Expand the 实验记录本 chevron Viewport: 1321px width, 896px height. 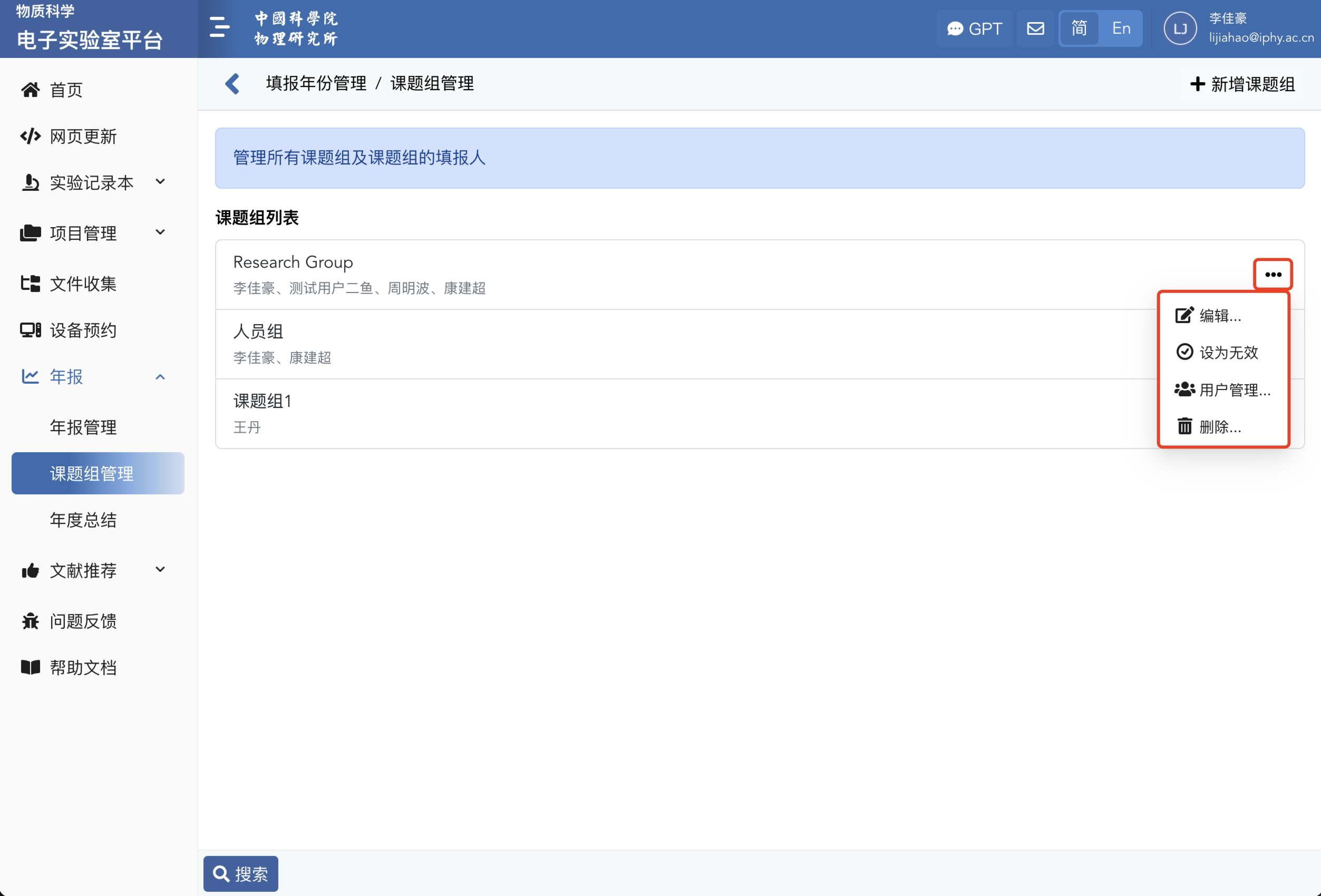(x=160, y=182)
